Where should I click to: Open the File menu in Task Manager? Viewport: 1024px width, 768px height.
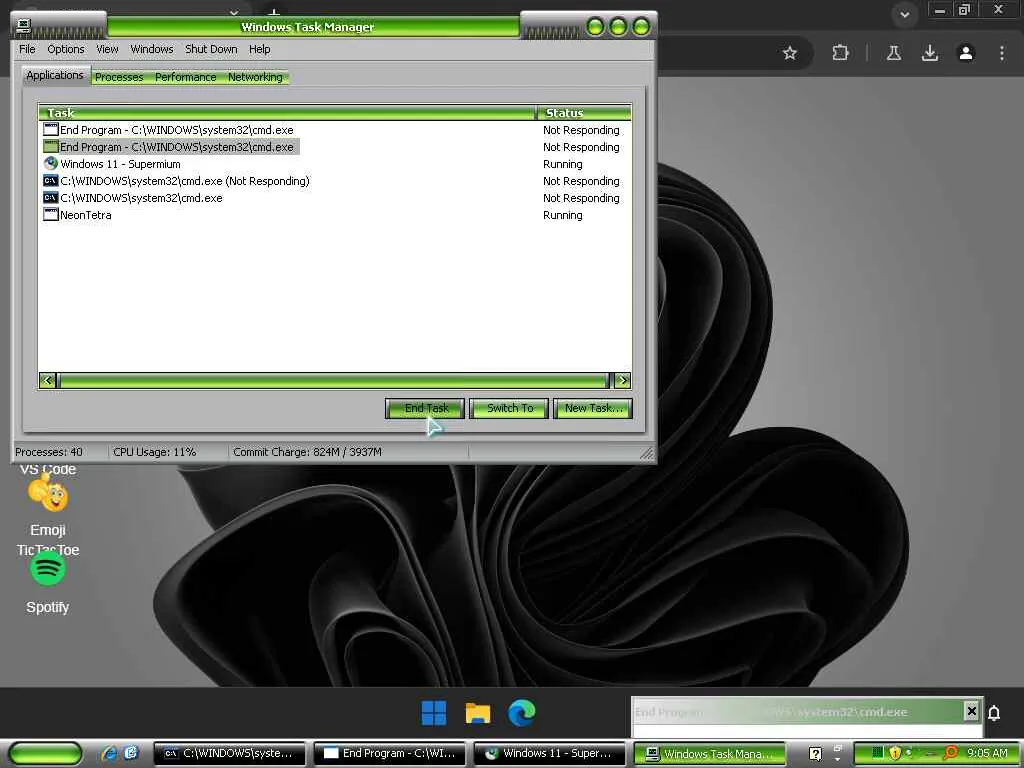coord(27,49)
